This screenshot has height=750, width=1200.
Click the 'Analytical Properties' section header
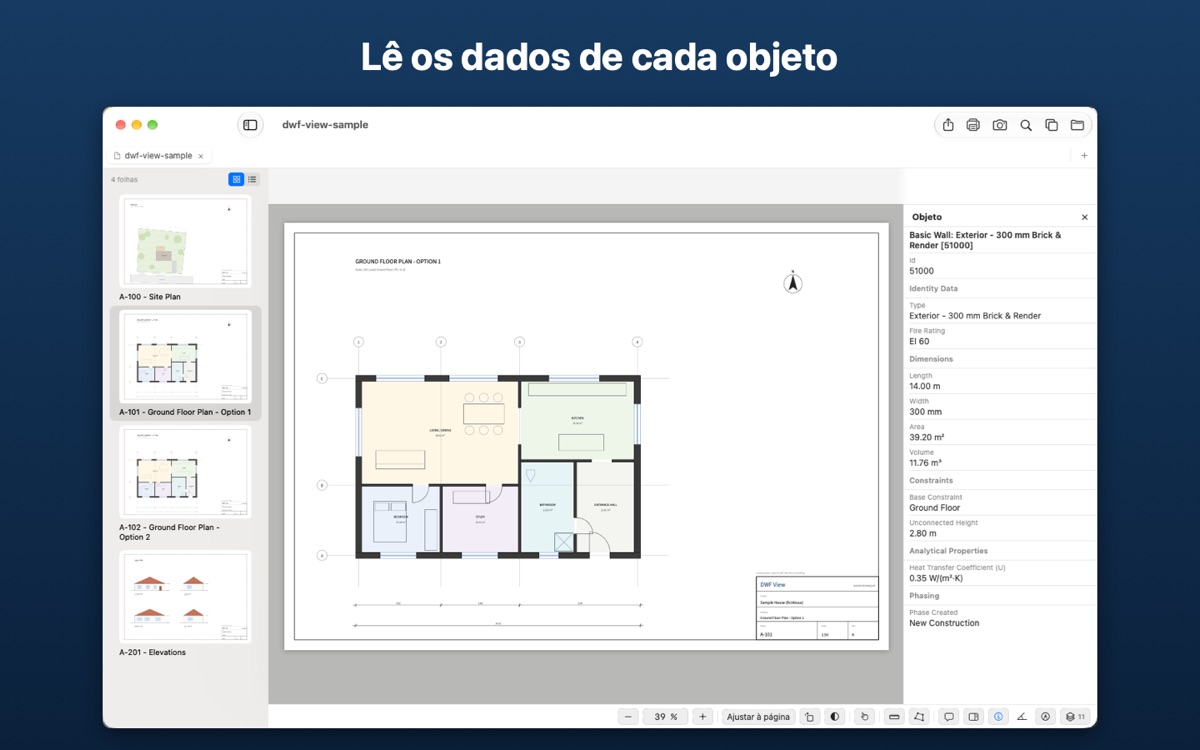click(948, 551)
